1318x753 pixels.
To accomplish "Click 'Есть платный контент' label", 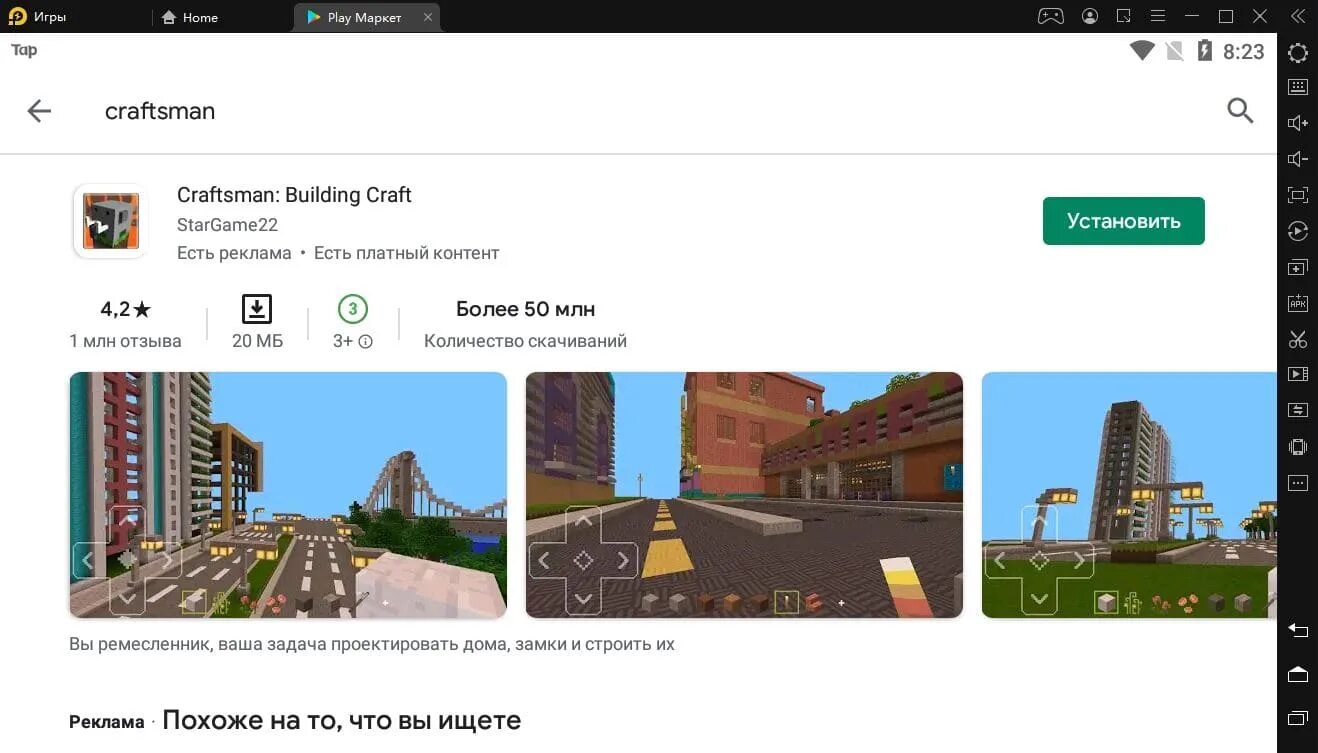I will tap(407, 253).
